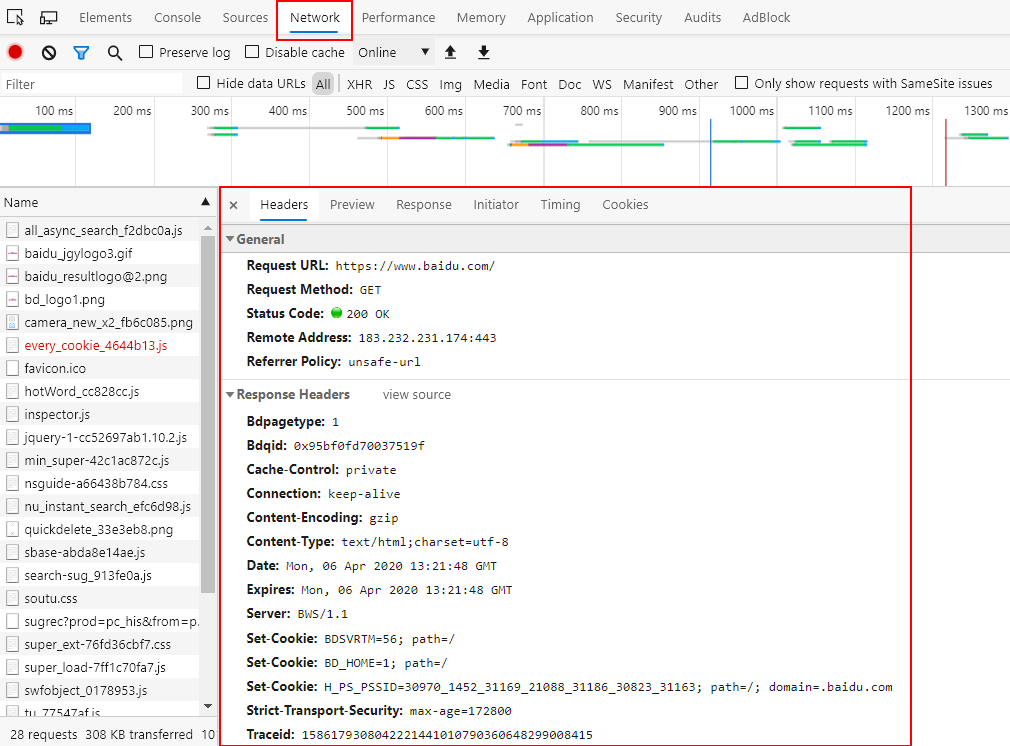The height and width of the screenshot is (746, 1010).
Task: Open the Performance panel
Action: [398, 17]
